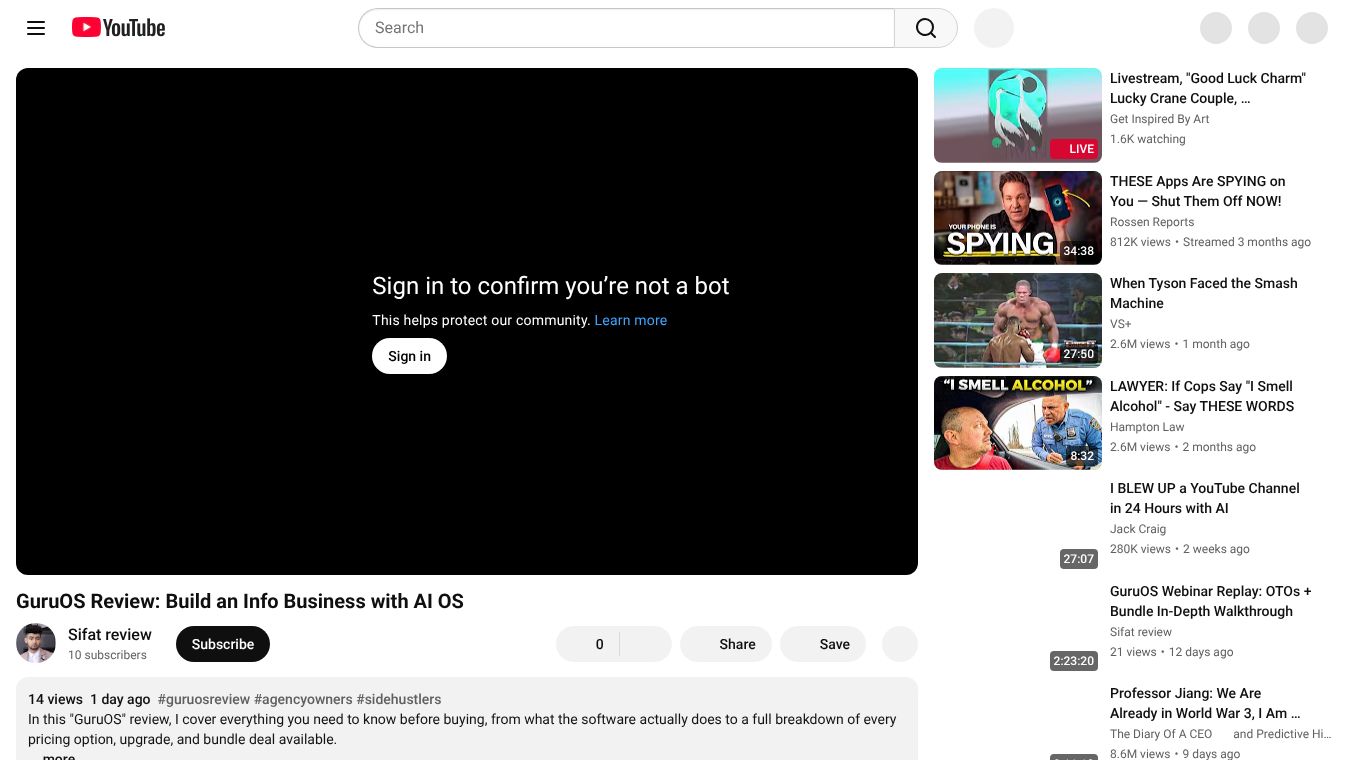Screen dimensions: 1352x760
Task: Open the 'I SMELL ALCOHOL' lawyer video thumbnail
Action: (x=1018, y=423)
